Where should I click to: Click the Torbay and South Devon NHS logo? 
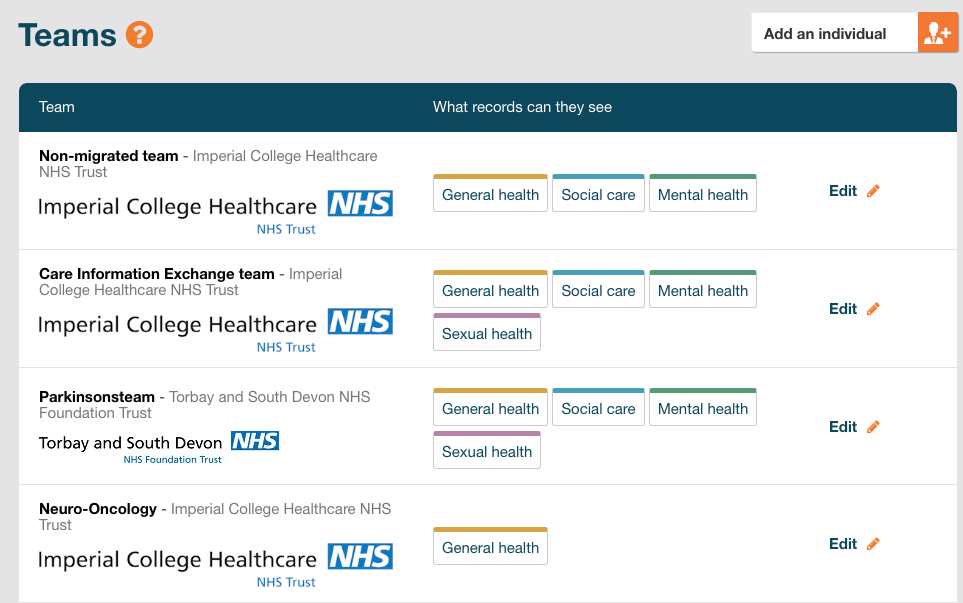[x=158, y=449]
